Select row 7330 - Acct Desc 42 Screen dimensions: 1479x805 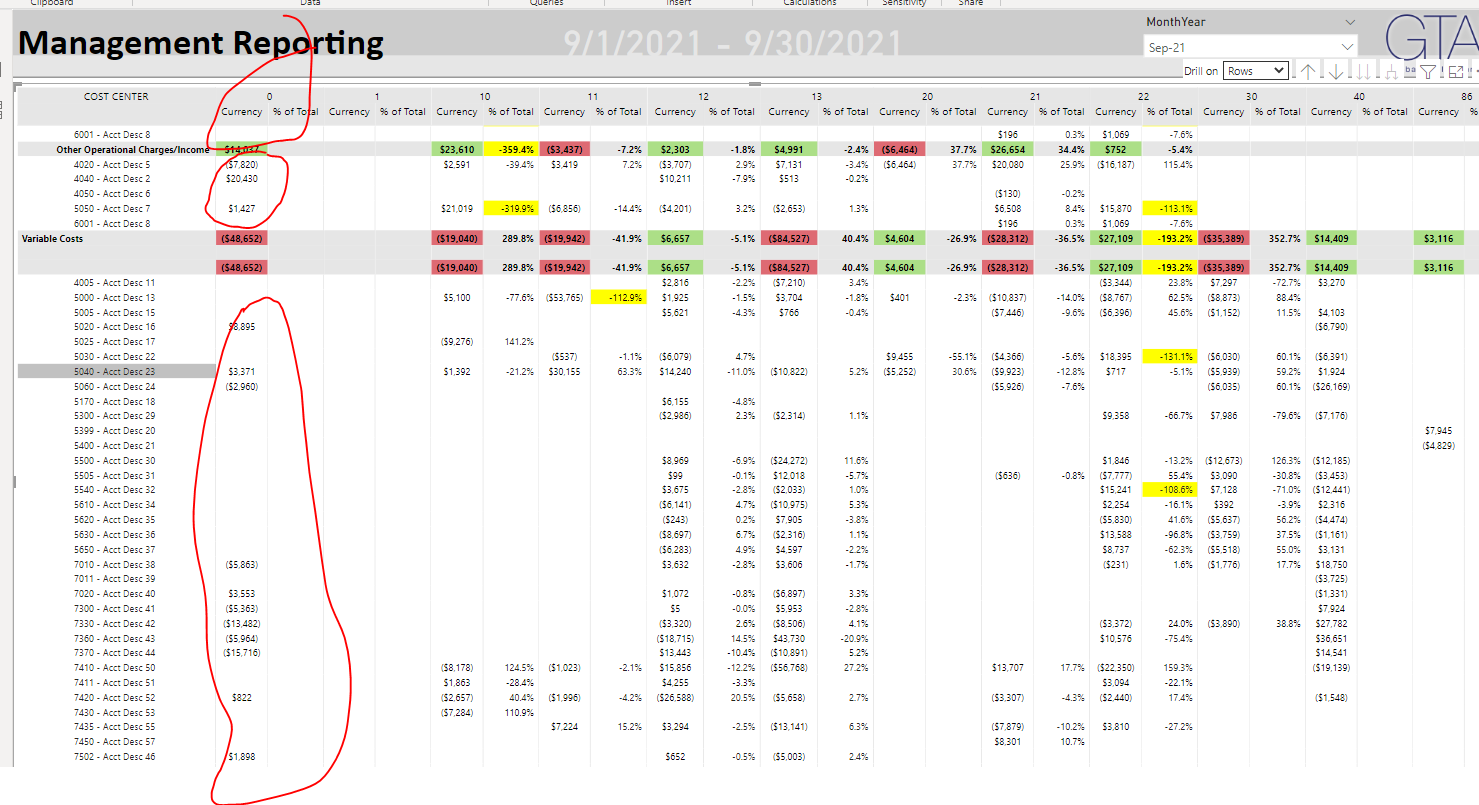click(x=115, y=623)
